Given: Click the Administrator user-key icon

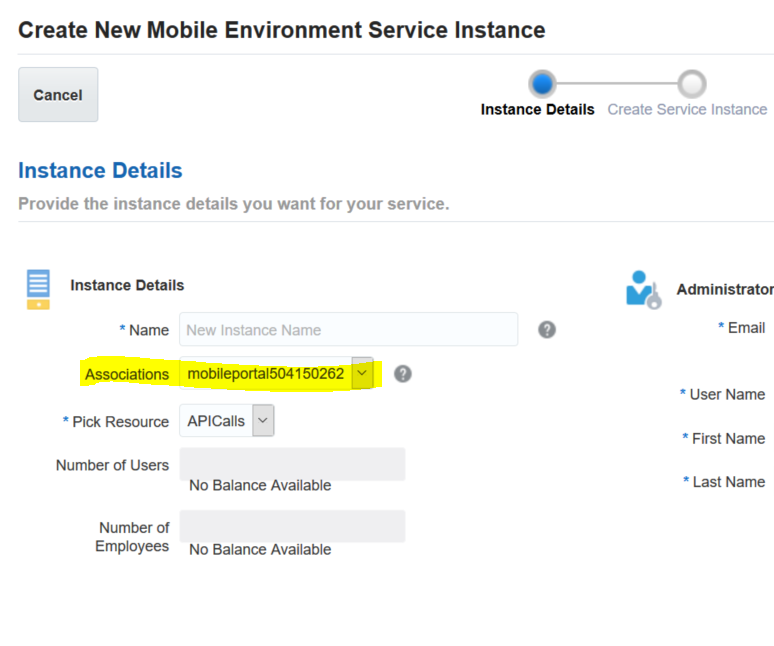Looking at the screenshot, I should point(643,289).
